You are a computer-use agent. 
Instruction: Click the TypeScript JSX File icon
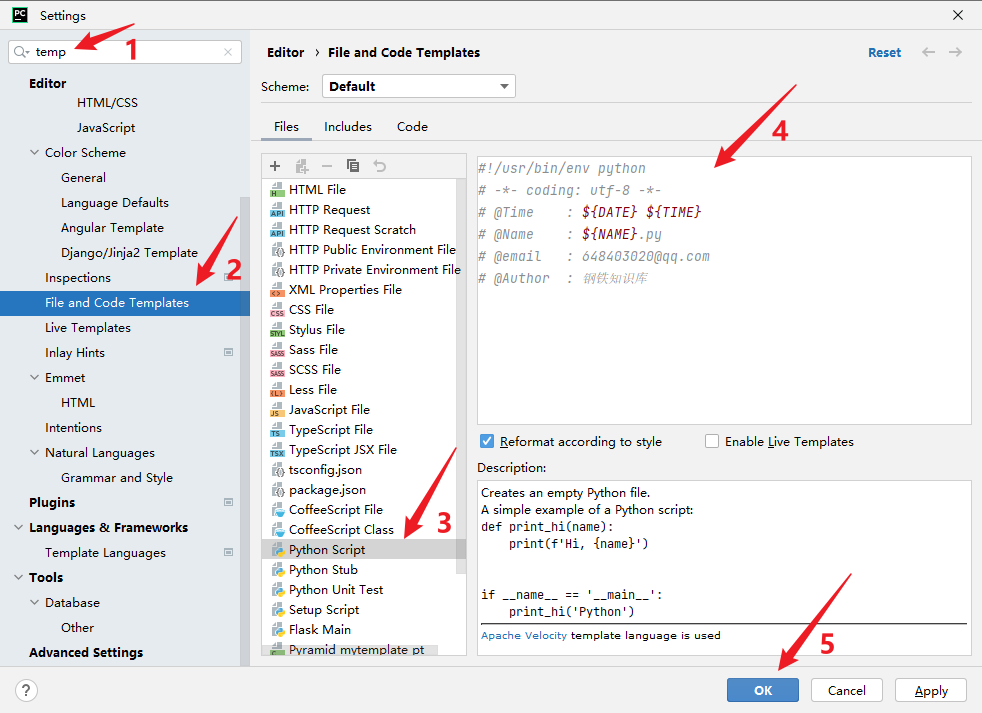(x=277, y=450)
